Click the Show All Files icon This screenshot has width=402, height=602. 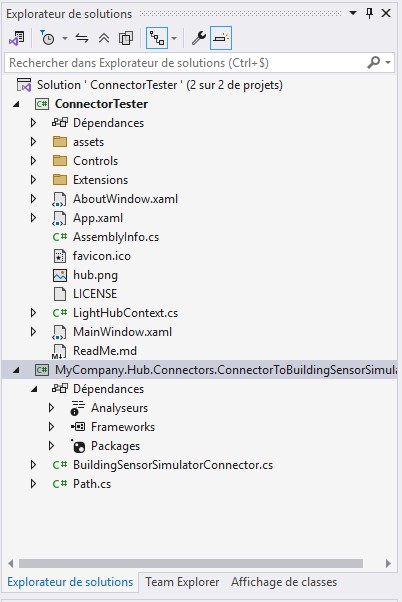point(126,38)
